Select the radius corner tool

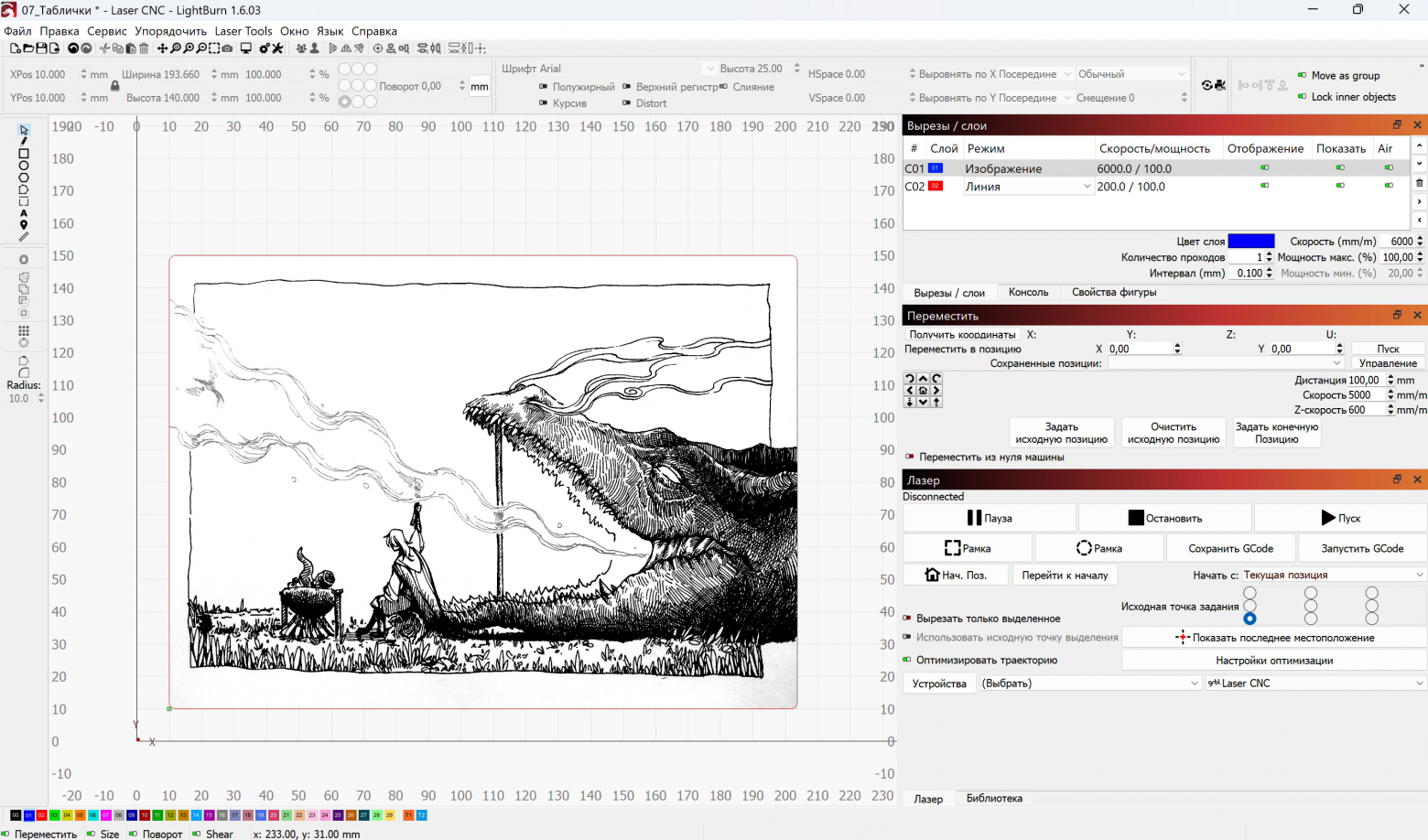[x=24, y=372]
